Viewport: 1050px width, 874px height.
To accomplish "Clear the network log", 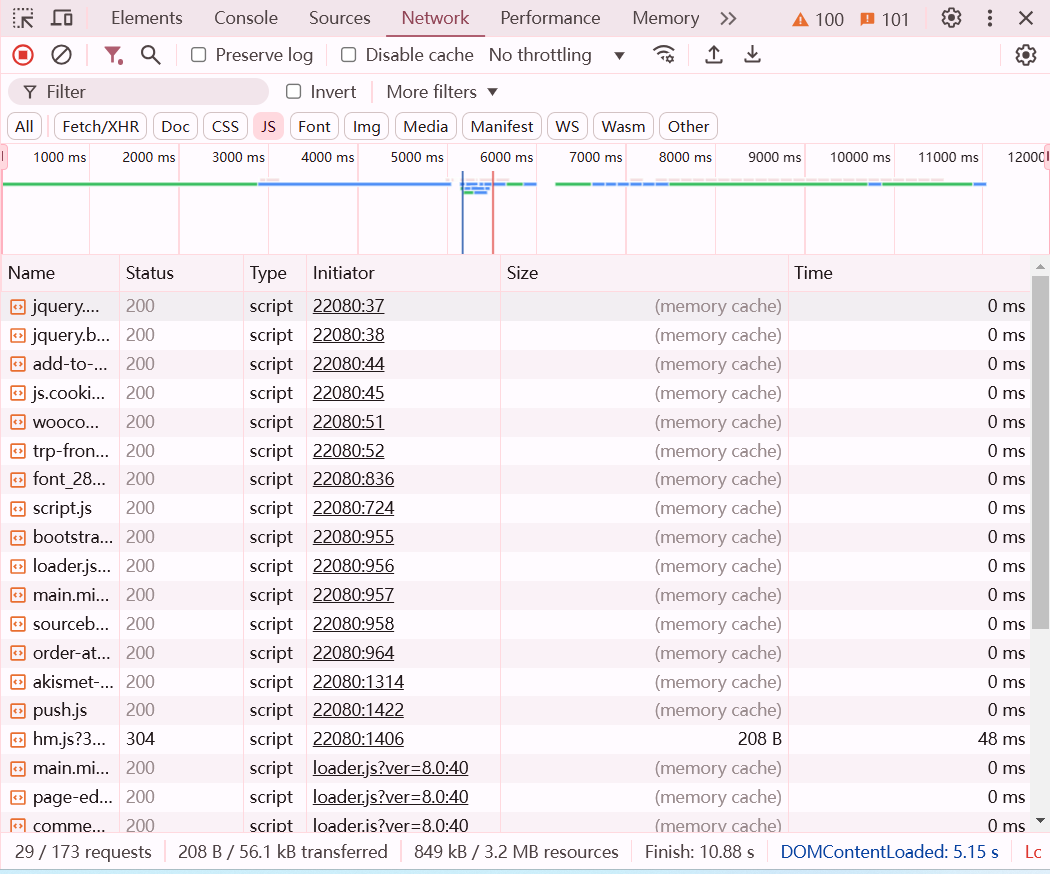I will [x=62, y=54].
